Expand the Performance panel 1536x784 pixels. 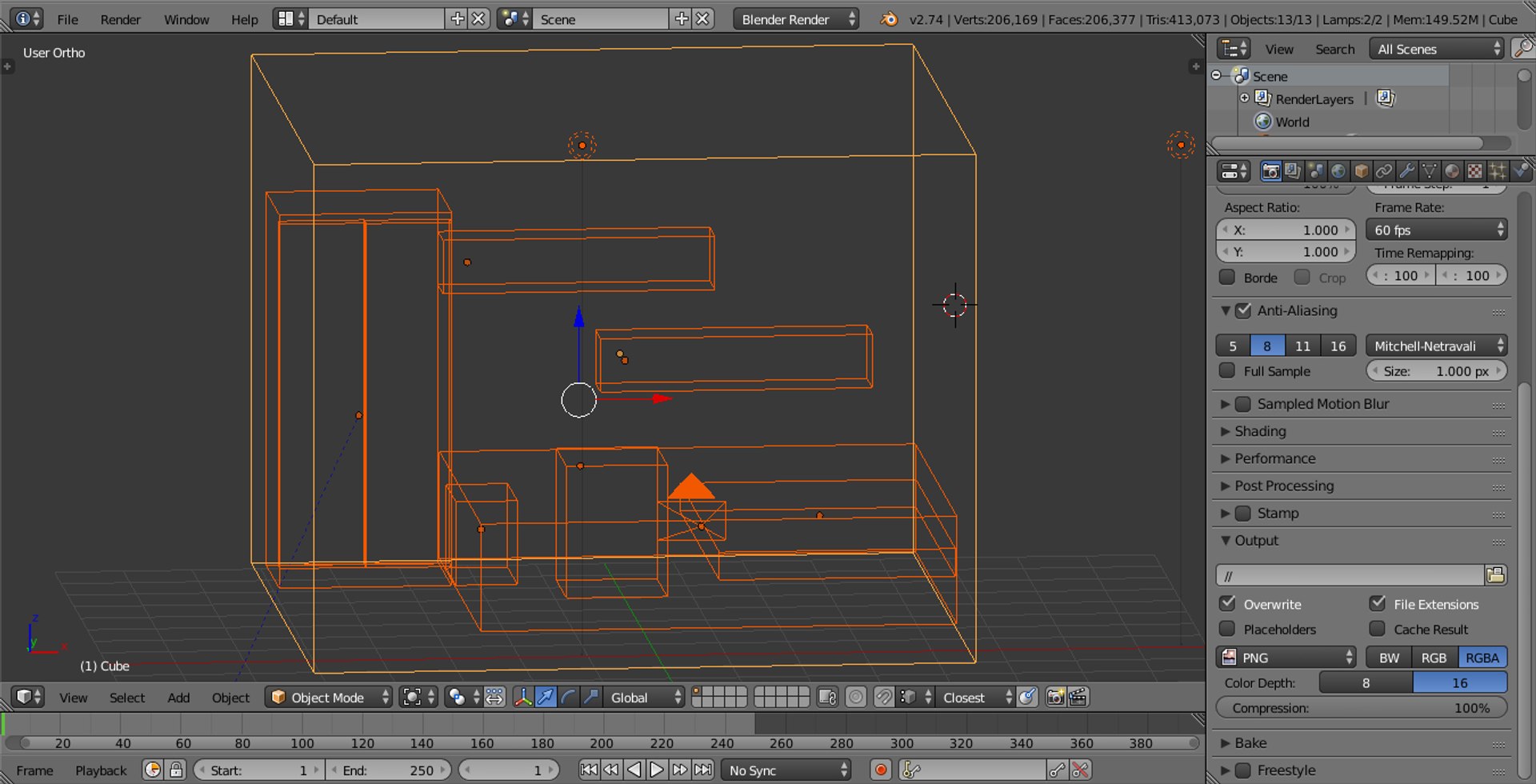[x=1274, y=458]
